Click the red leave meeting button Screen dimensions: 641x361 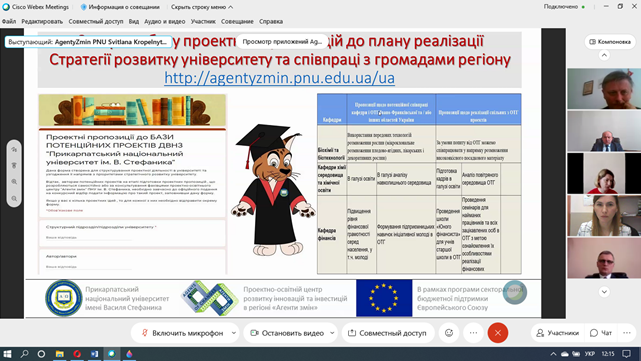(x=498, y=333)
